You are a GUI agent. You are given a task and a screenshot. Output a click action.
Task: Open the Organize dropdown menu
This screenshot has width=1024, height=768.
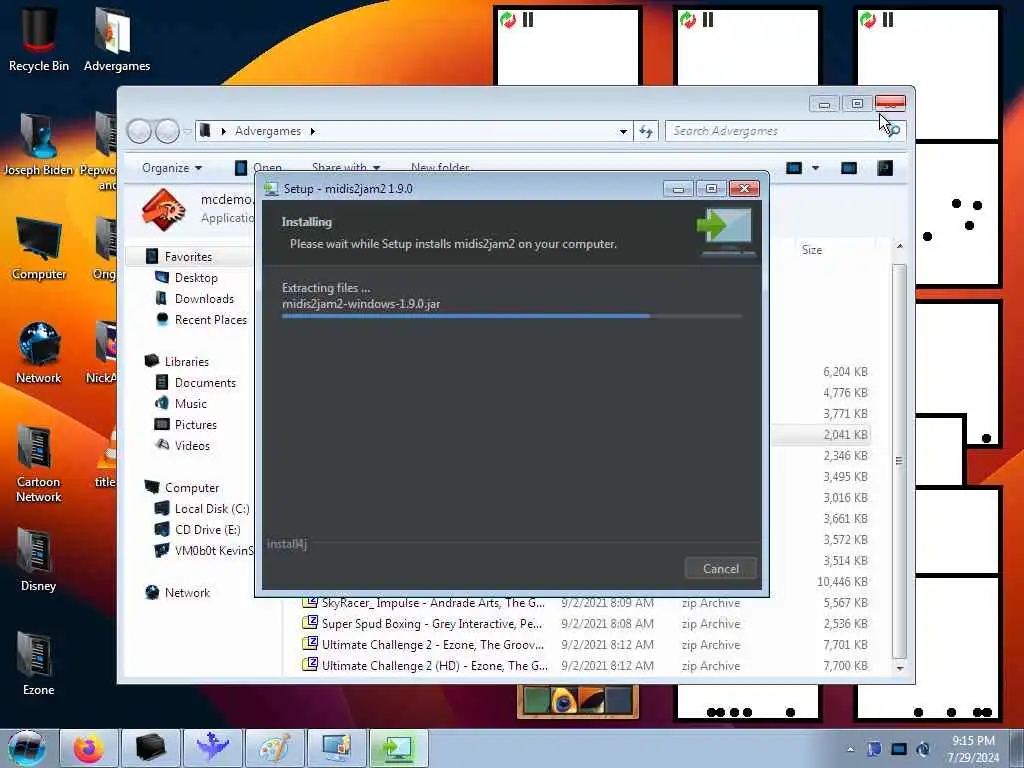[x=172, y=168]
